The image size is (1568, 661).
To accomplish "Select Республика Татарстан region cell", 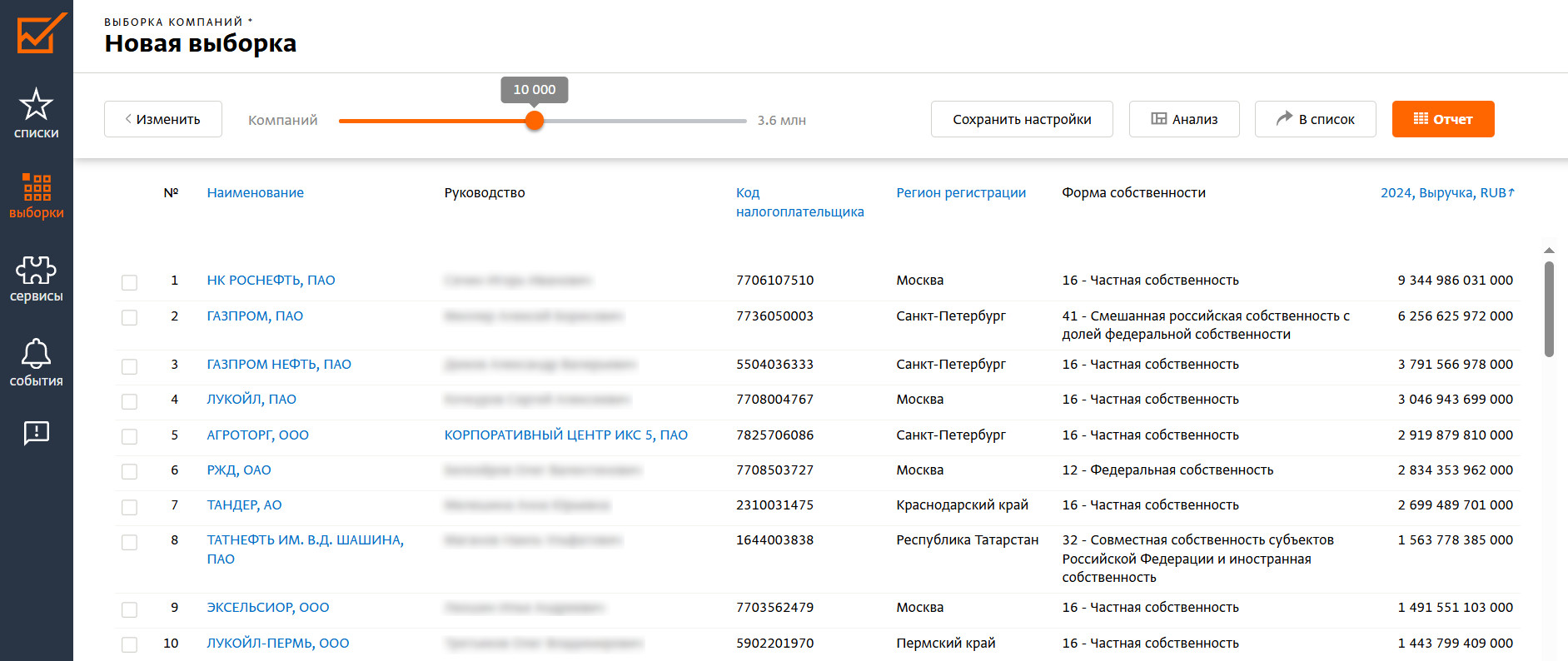I will [967, 539].
